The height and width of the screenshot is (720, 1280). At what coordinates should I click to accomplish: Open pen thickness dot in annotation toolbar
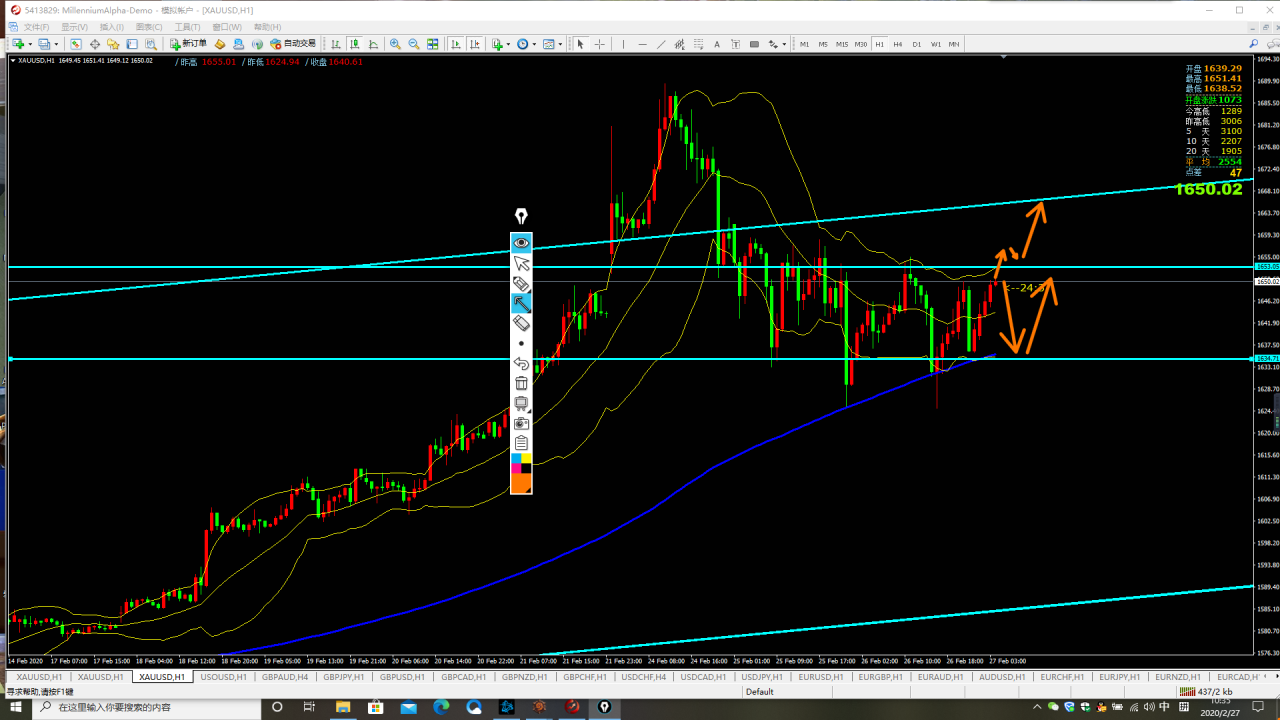(x=521, y=343)
